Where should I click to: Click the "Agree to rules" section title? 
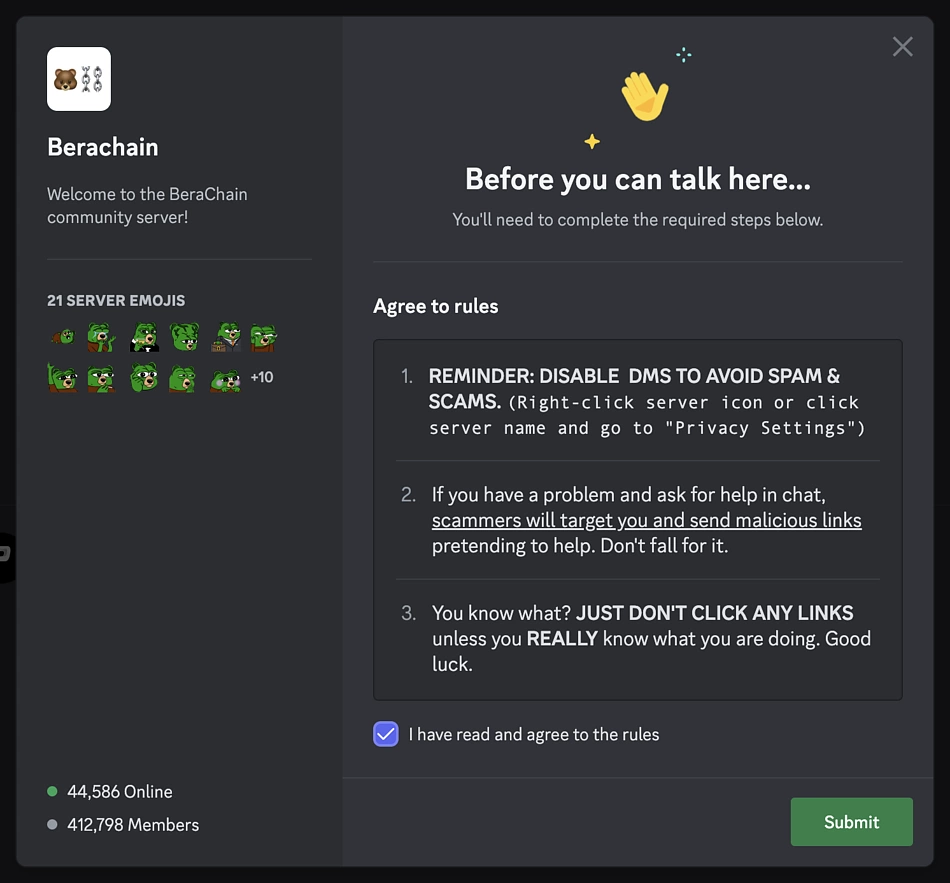pyautogui.click(x=436, y=306)
